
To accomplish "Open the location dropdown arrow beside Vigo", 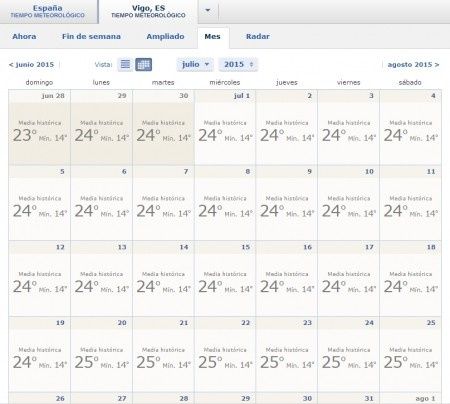I will (x=208, y=10).
